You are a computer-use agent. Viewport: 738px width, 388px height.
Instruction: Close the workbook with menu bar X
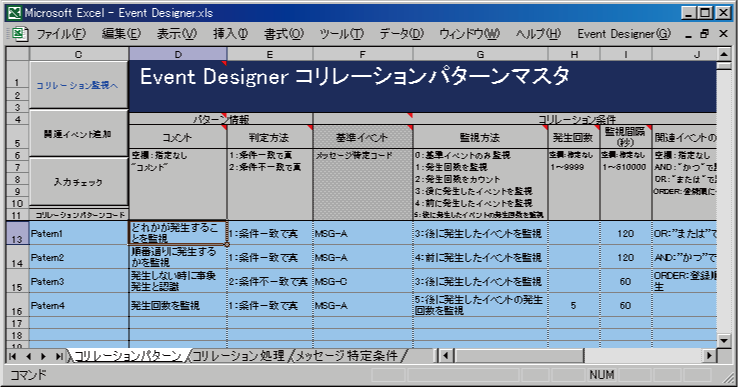click(723, 34)
